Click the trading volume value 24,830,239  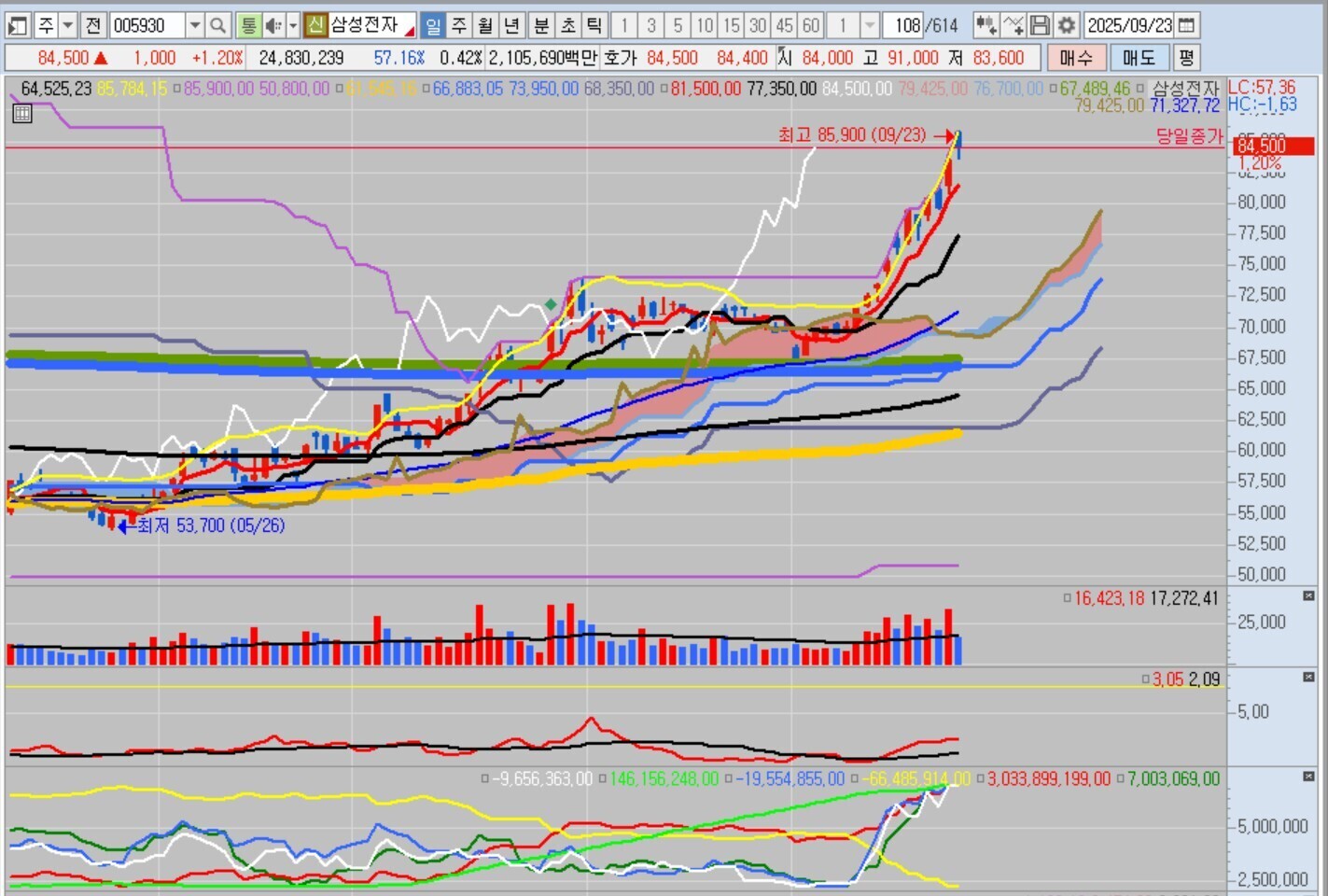[301, 58]
